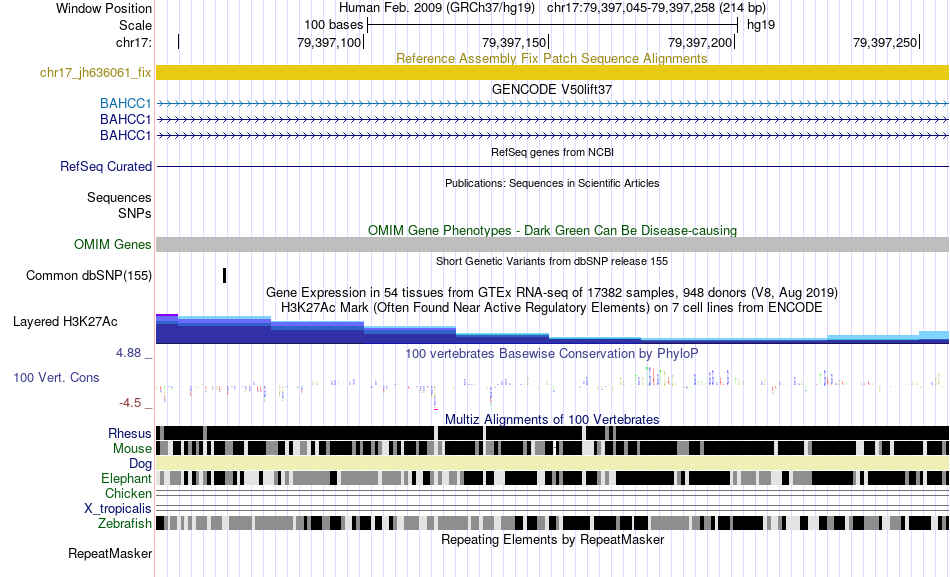This screenshot has height=577, width=950.
Task: Select the second BAHCC1 transcript label
Action: [x=125, y=119]
